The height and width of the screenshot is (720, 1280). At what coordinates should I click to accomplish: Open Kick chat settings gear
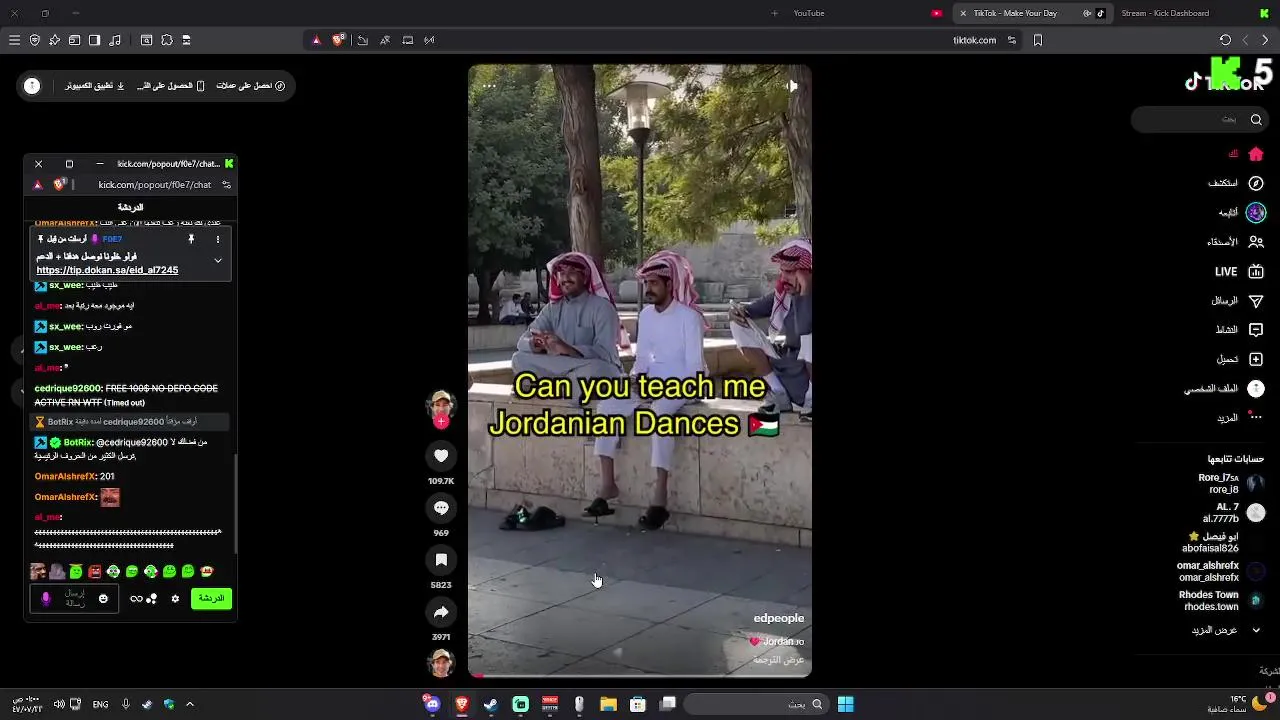pyautogui.click(x=175, y=598)
